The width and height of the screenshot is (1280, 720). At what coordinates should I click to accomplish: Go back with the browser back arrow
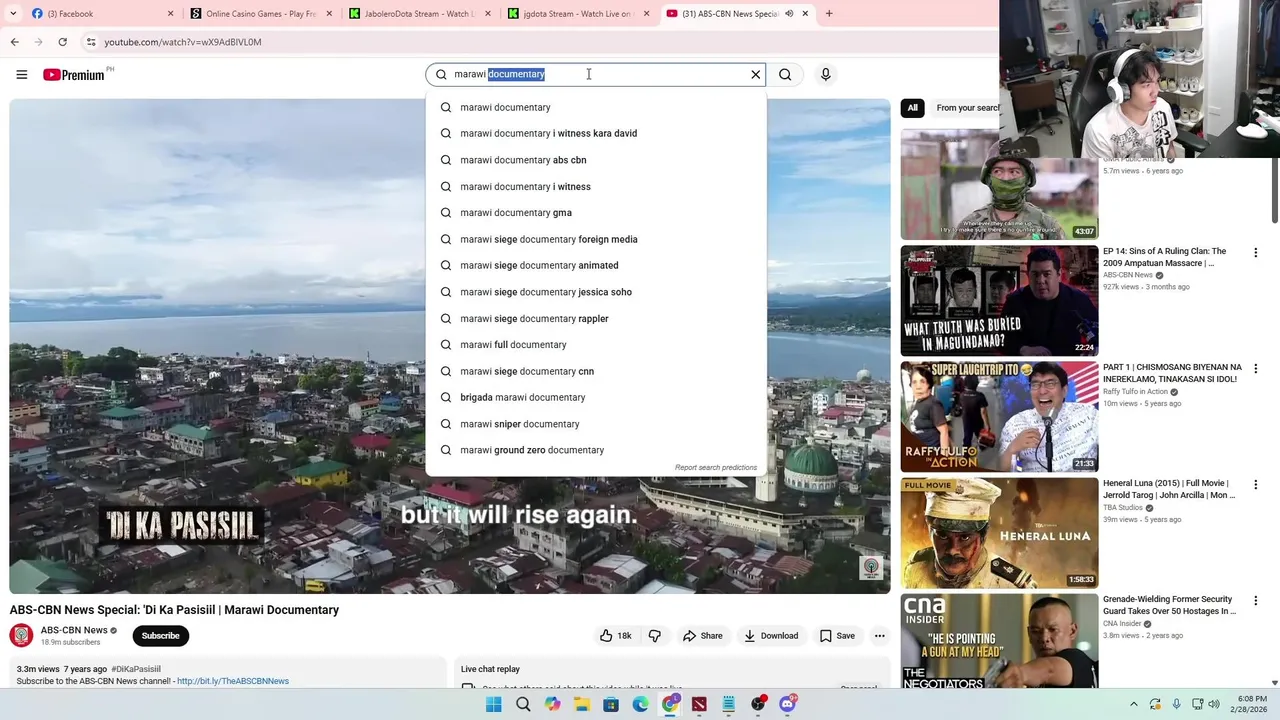pyautogui.click(x=14, y=42)
